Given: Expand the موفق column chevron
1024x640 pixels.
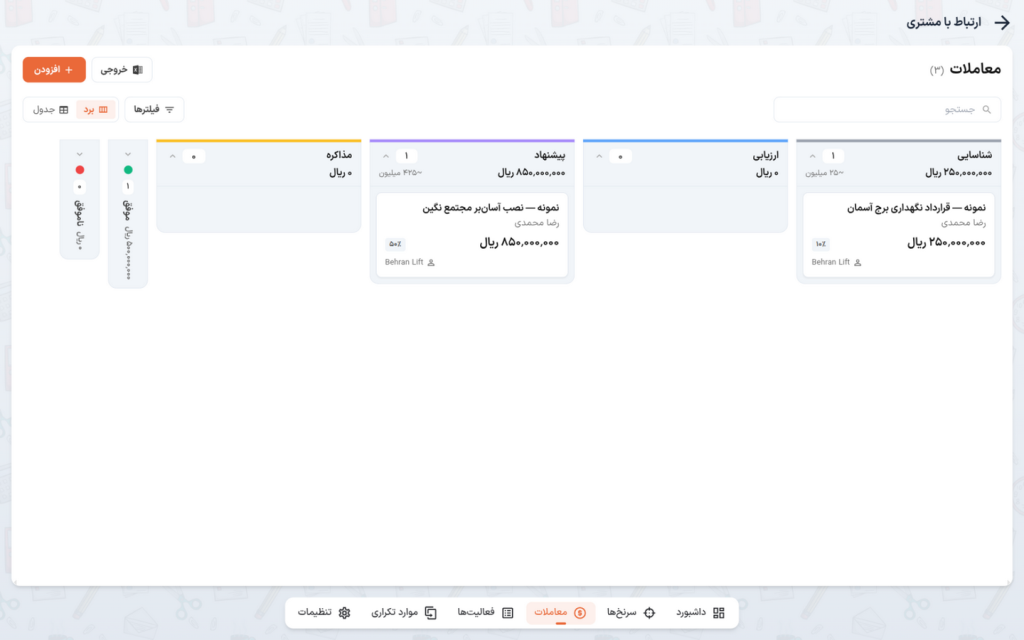Looking at the screenshot, I should [x=128, y=154].
